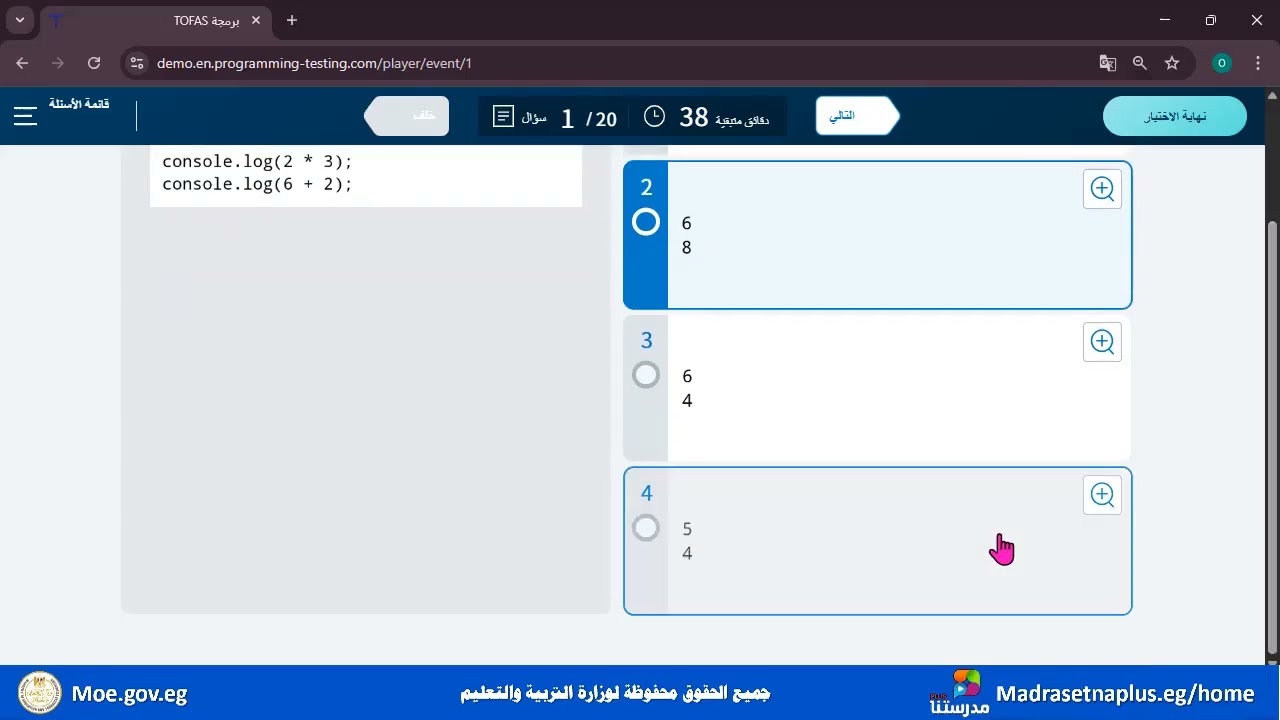Click the answer 3 card
Viewport: 1280px width, 720px height.
[x=878, y=388]
